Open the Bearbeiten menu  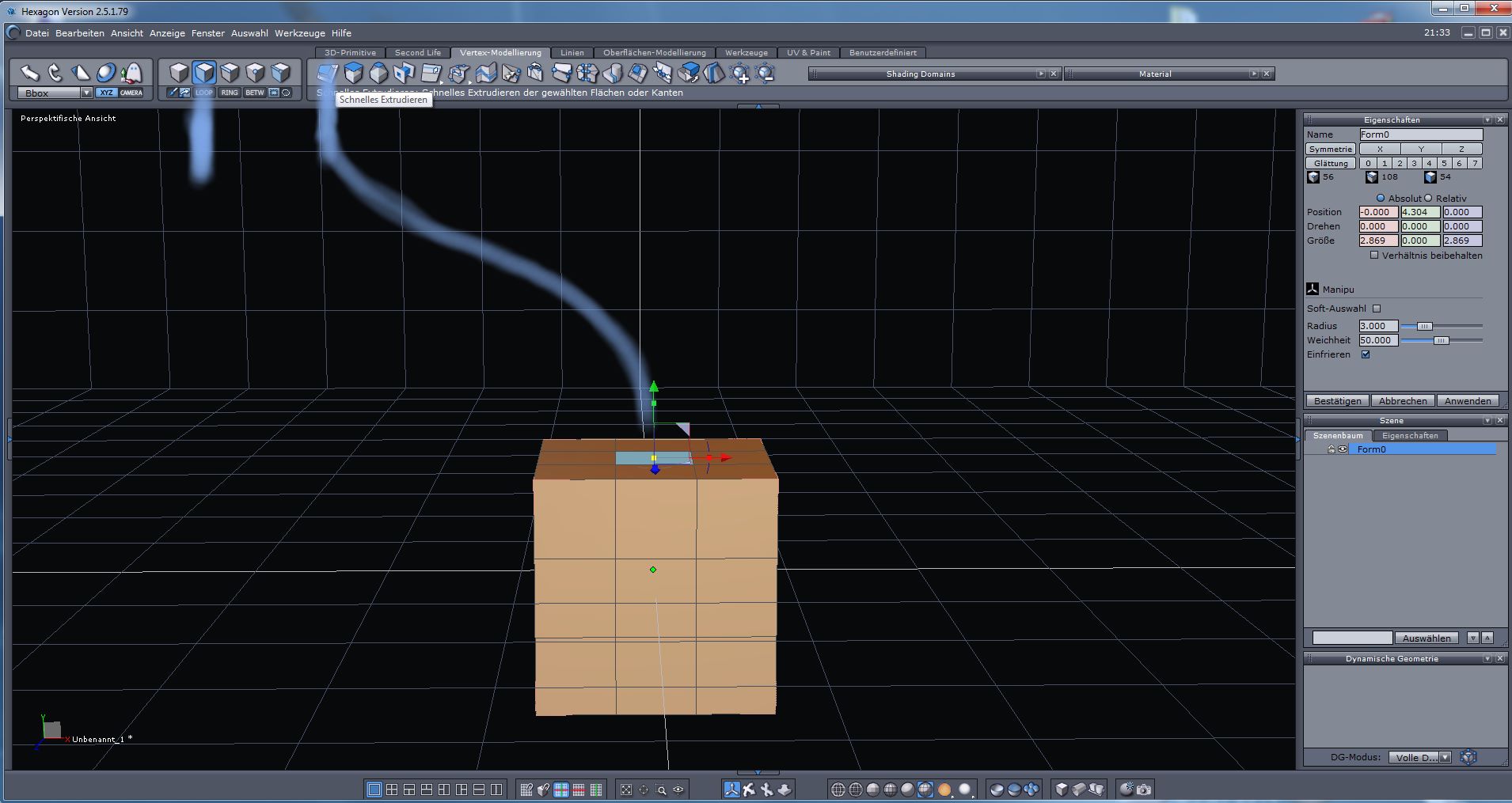[x=80, y=33]
